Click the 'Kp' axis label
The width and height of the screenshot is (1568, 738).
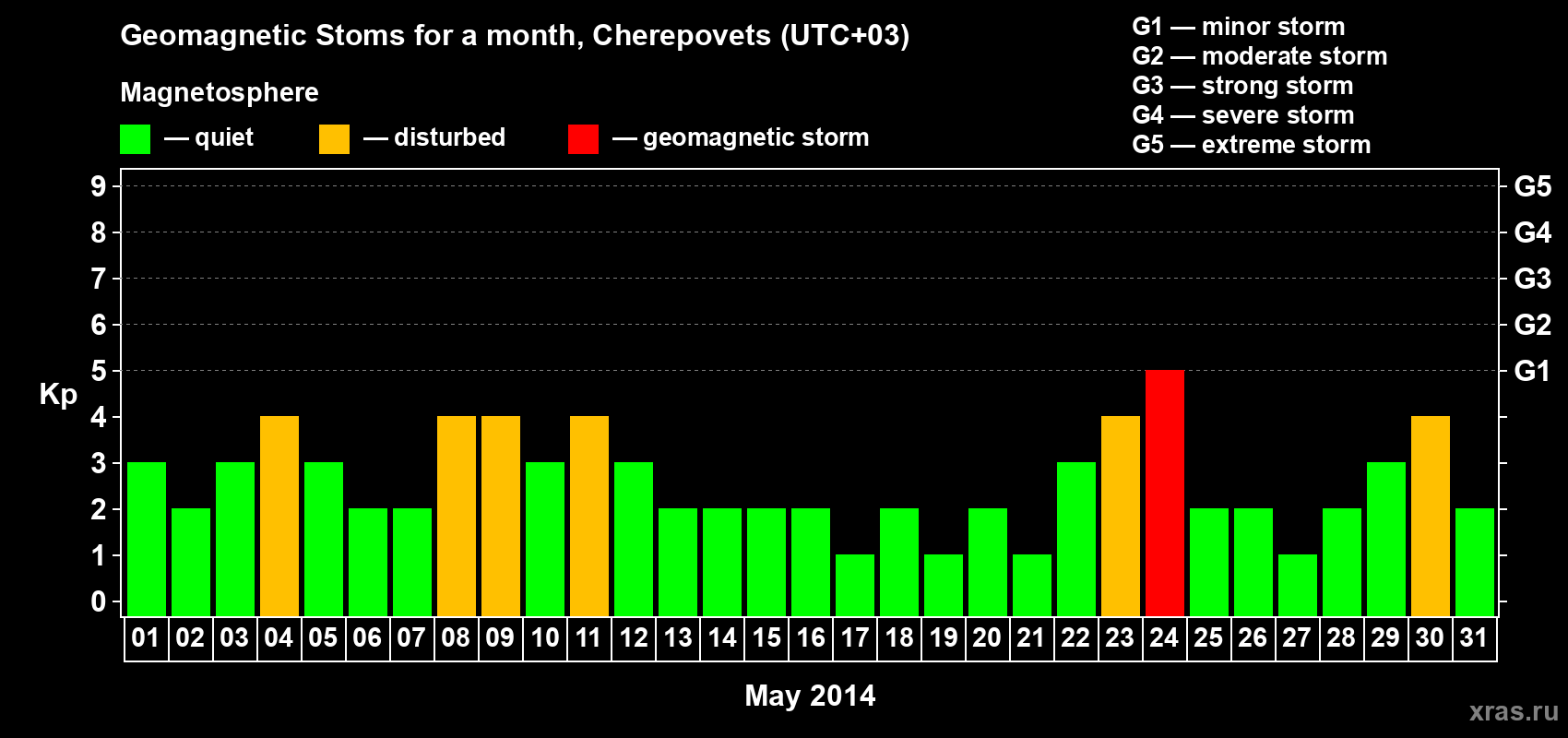click(x=58, y=395)
